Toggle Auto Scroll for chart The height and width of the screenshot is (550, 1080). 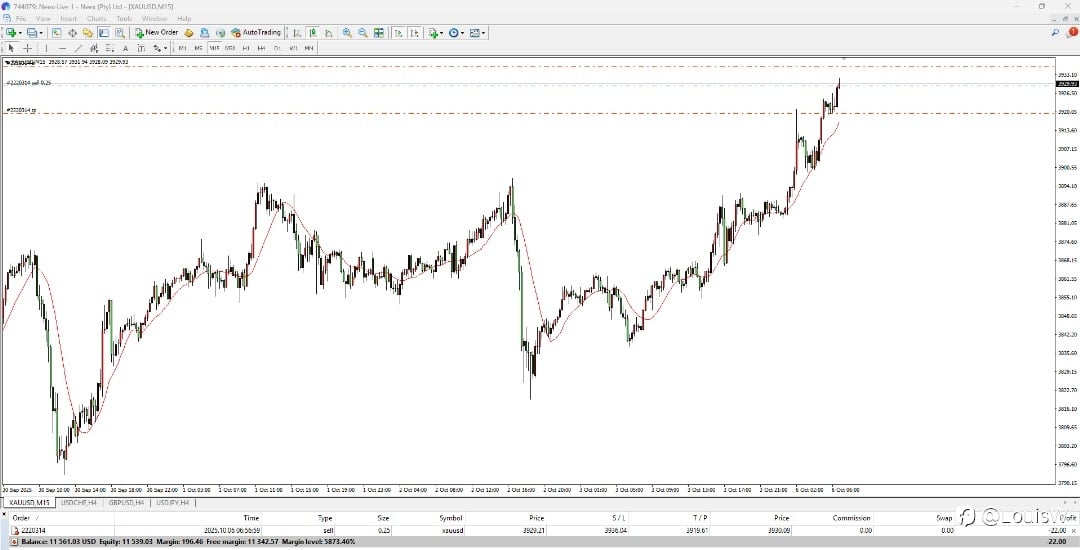pyautogui.click(x=399, y=32)
